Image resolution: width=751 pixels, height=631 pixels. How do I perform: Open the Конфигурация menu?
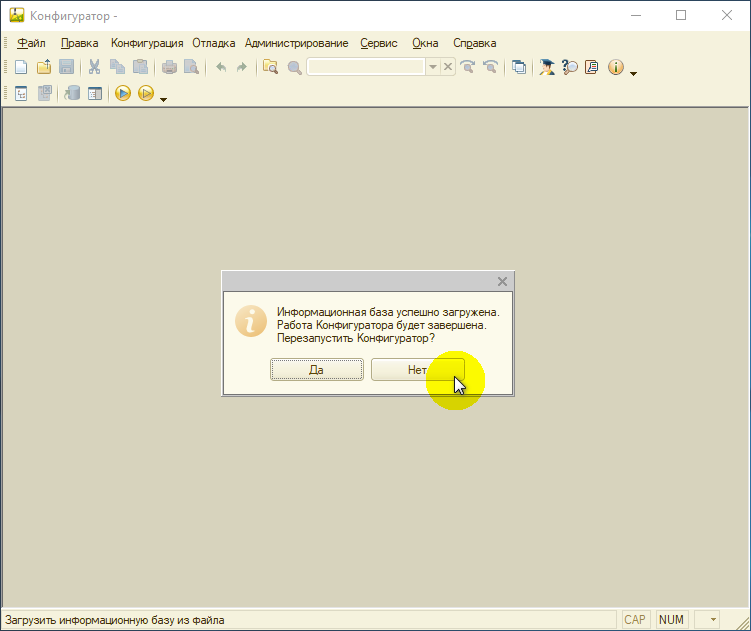point(147,43)
